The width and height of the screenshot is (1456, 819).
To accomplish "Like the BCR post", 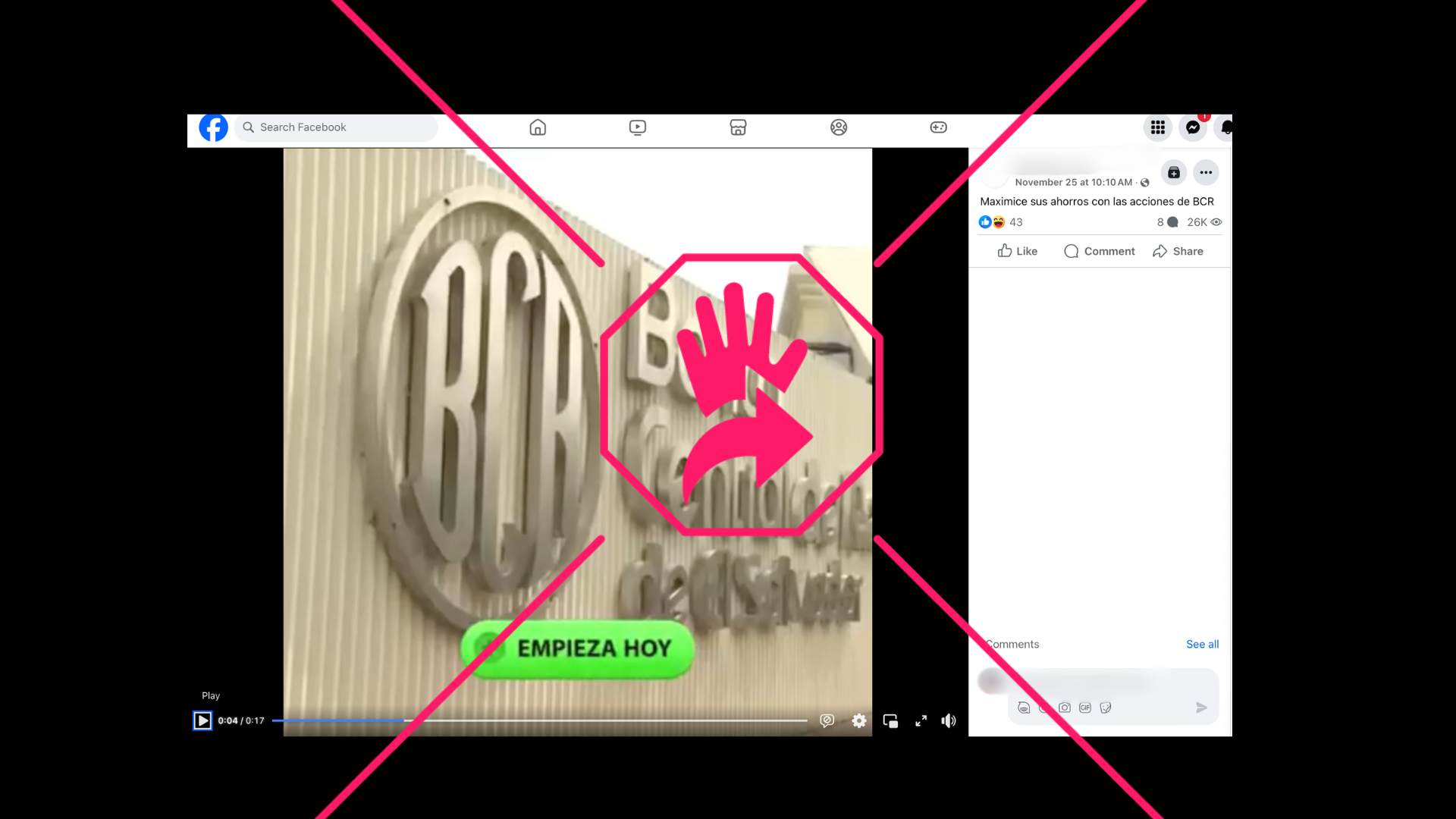I will (1018, 251).
